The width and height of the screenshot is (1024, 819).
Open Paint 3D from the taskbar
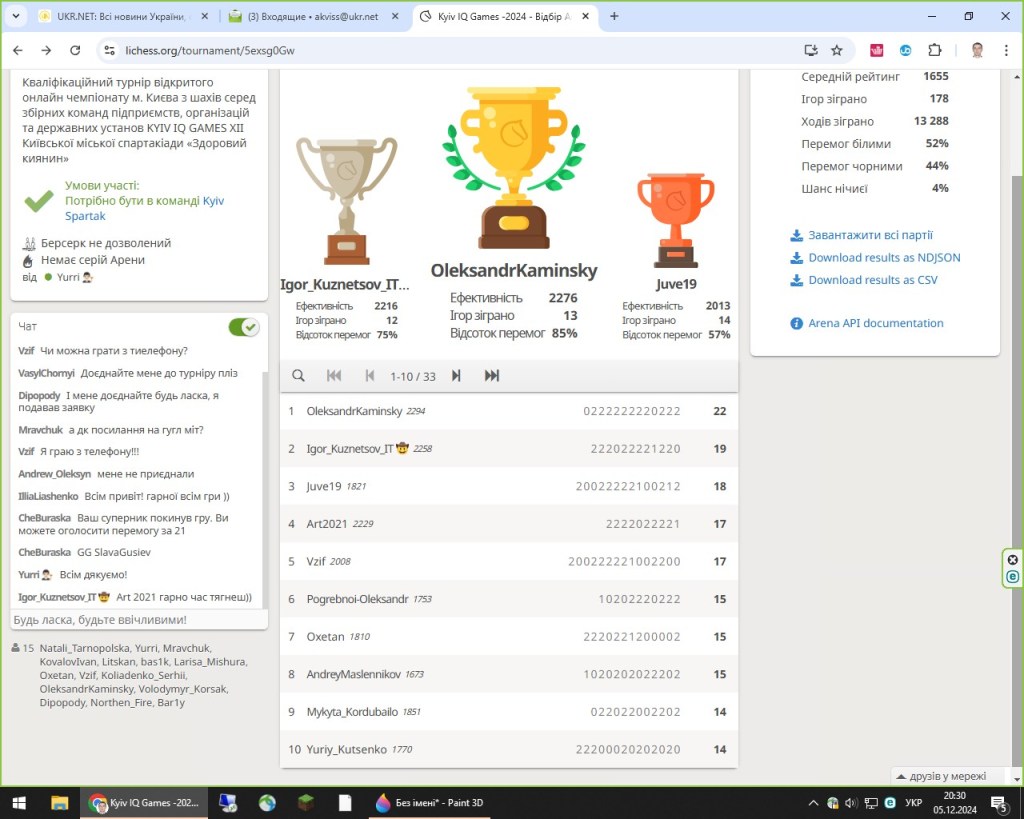pos(428,803)
